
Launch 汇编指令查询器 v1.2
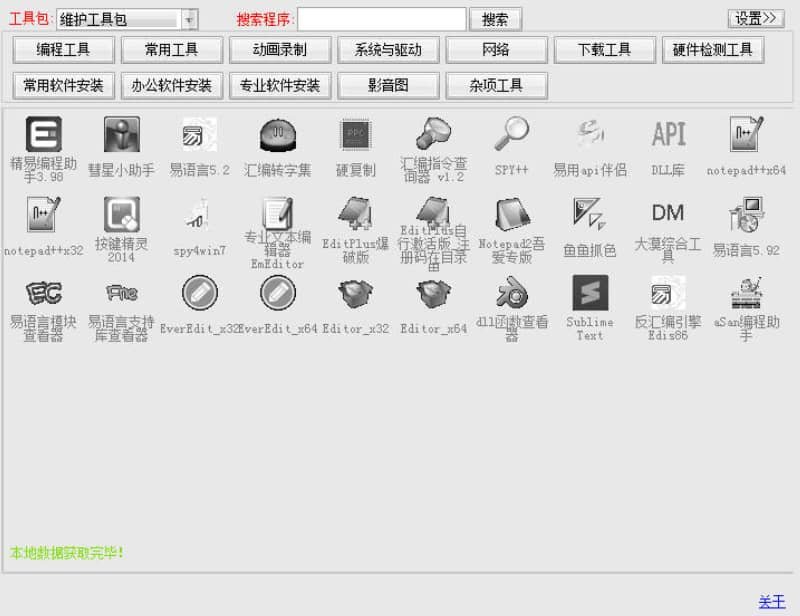[x=434, y=134]
